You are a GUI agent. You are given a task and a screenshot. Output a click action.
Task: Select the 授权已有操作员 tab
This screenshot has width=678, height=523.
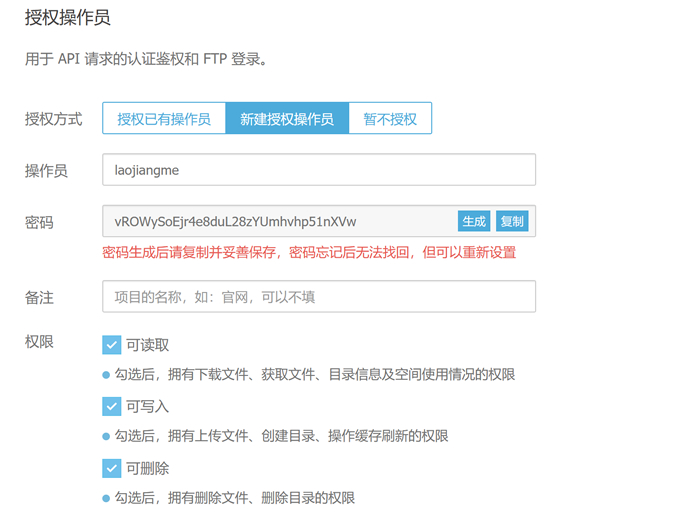[164, 118]
